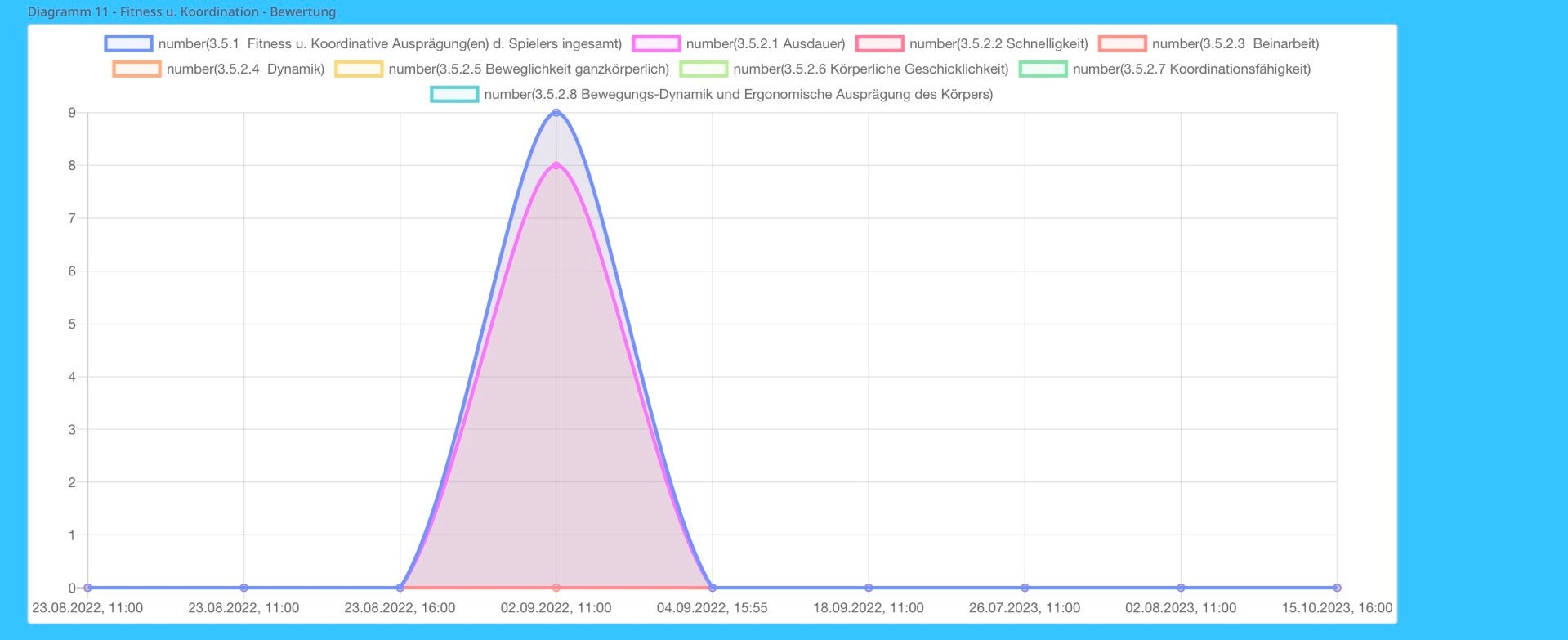Toggle the 3.5.2.5 Beweglichkeit ganzkörperlich swatch

[359, 69]
